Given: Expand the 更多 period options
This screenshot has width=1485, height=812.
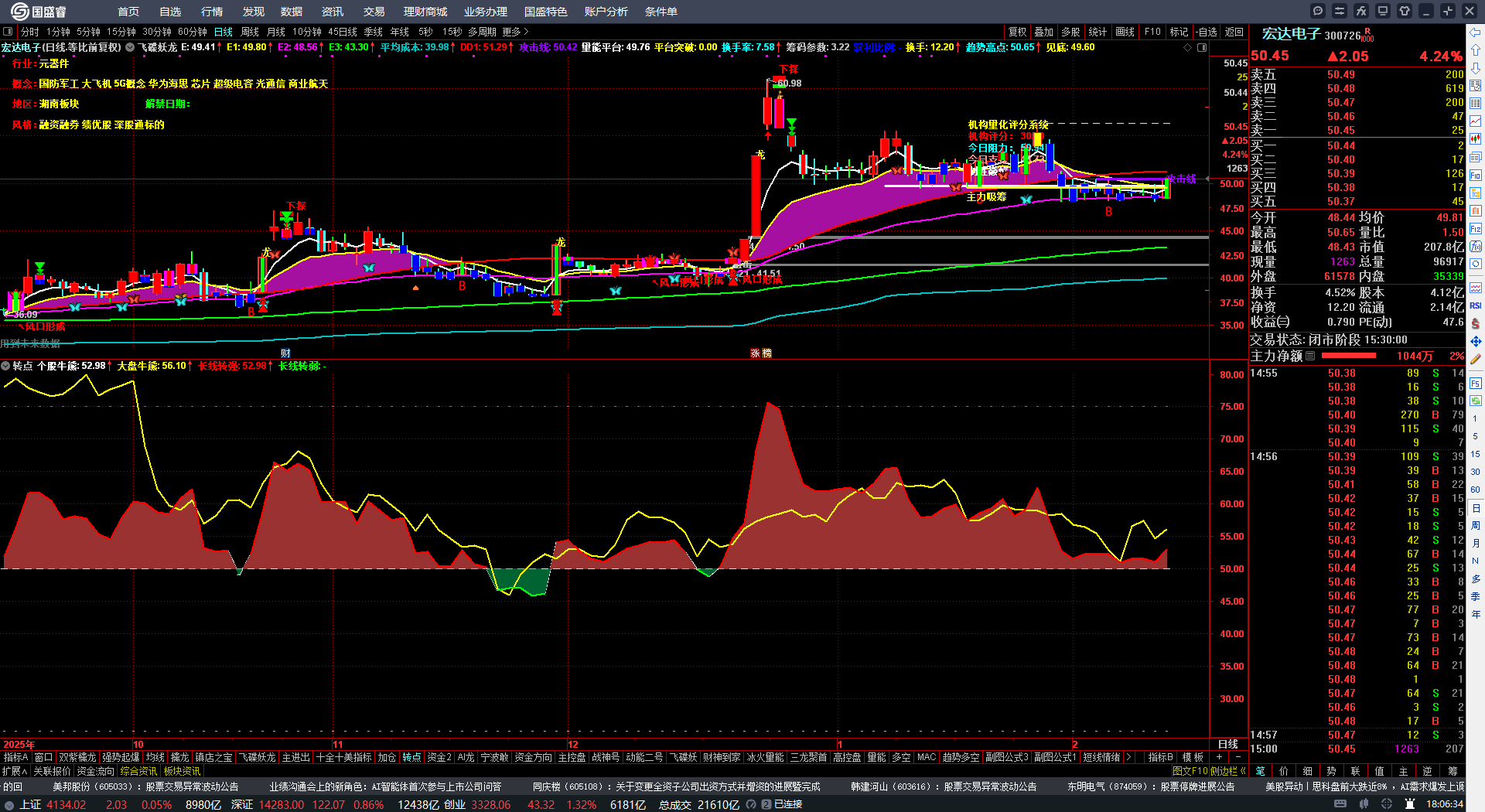Looking at the screenshot, I should [x=515, y=32].
